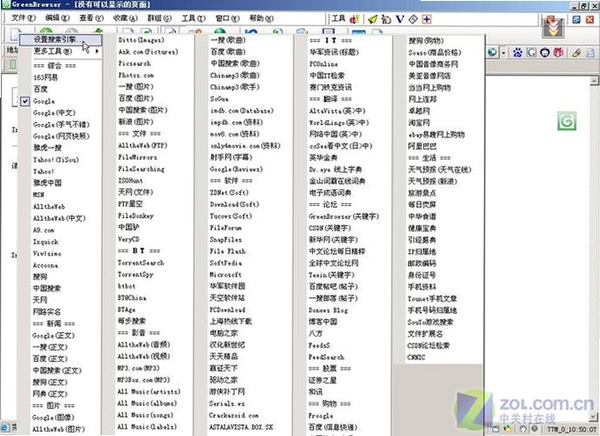This screenshot has height=436, width=600.
Task: Open the 窗口(W) menu
Action: click(227, 18)
